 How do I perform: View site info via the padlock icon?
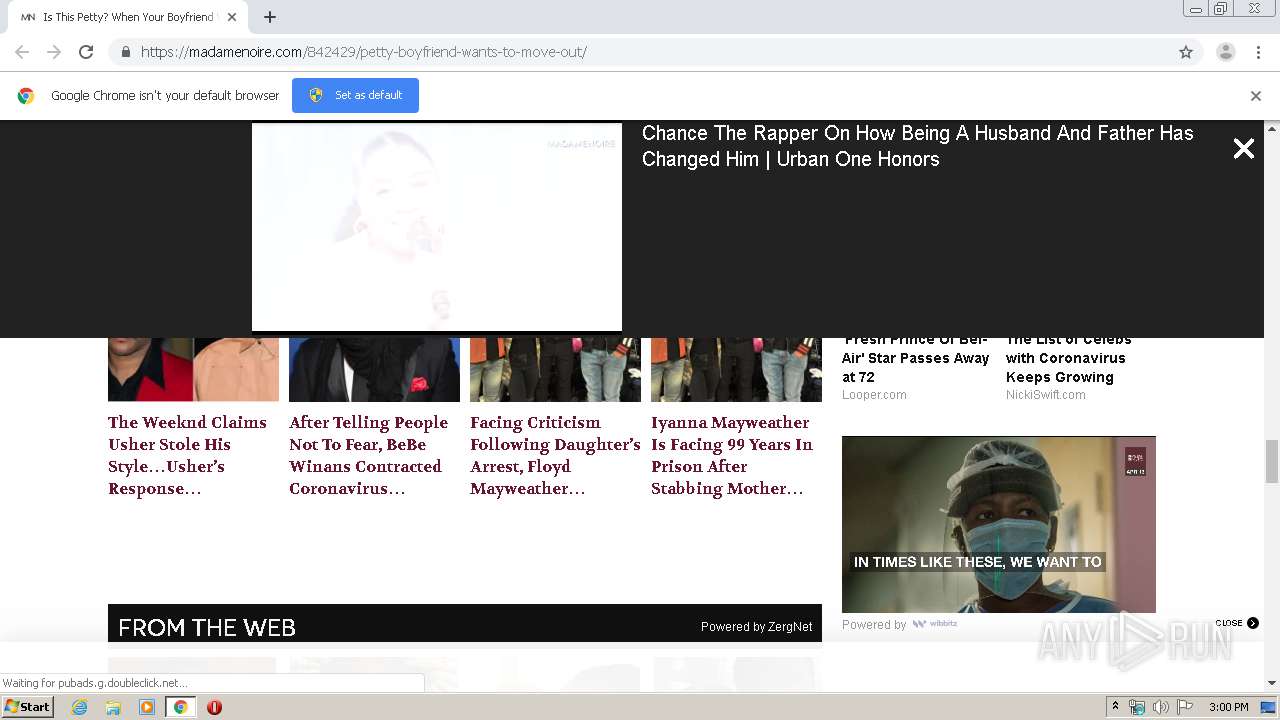[x=125, y=52]
